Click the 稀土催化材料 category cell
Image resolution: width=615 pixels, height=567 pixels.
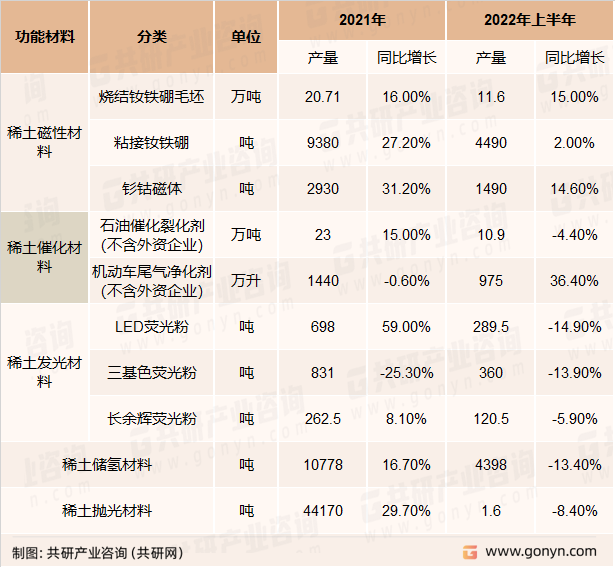[x=44, y=257]
